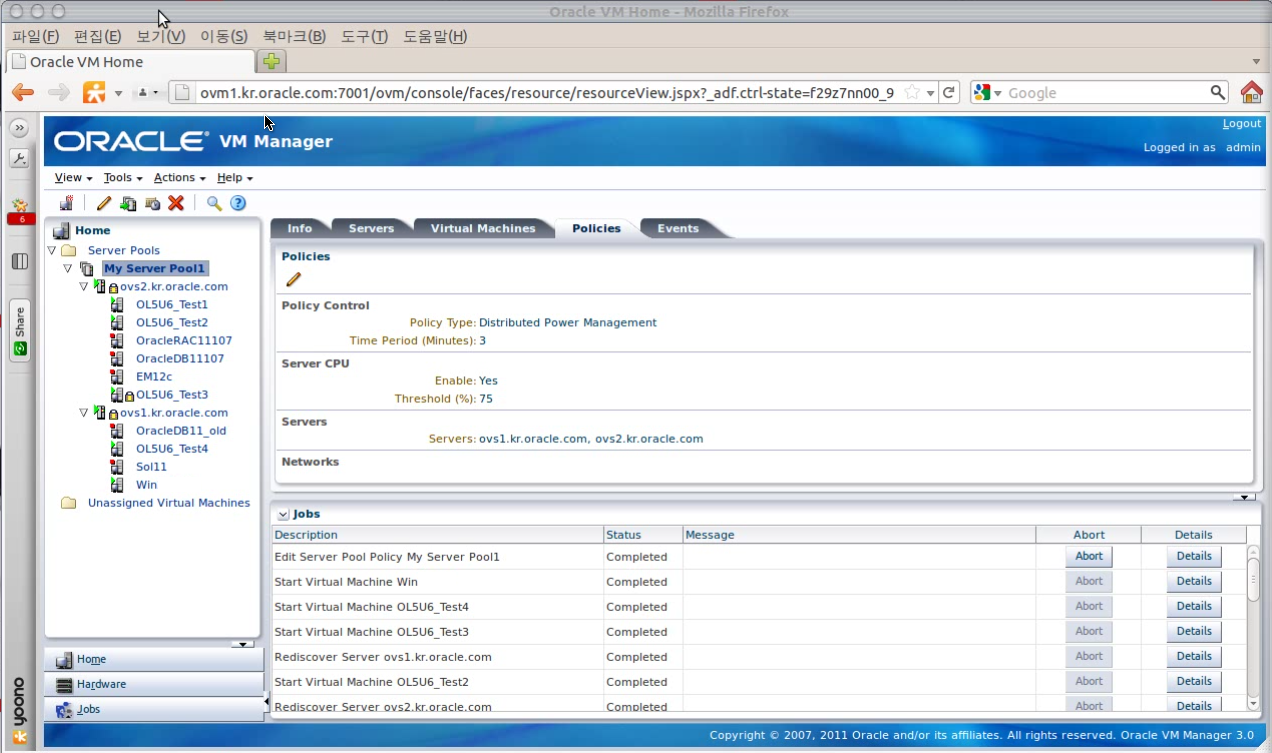The image size is (1272, 753).
Task: Open help via the question mark toolbar icon
Action: pos(238,203)
